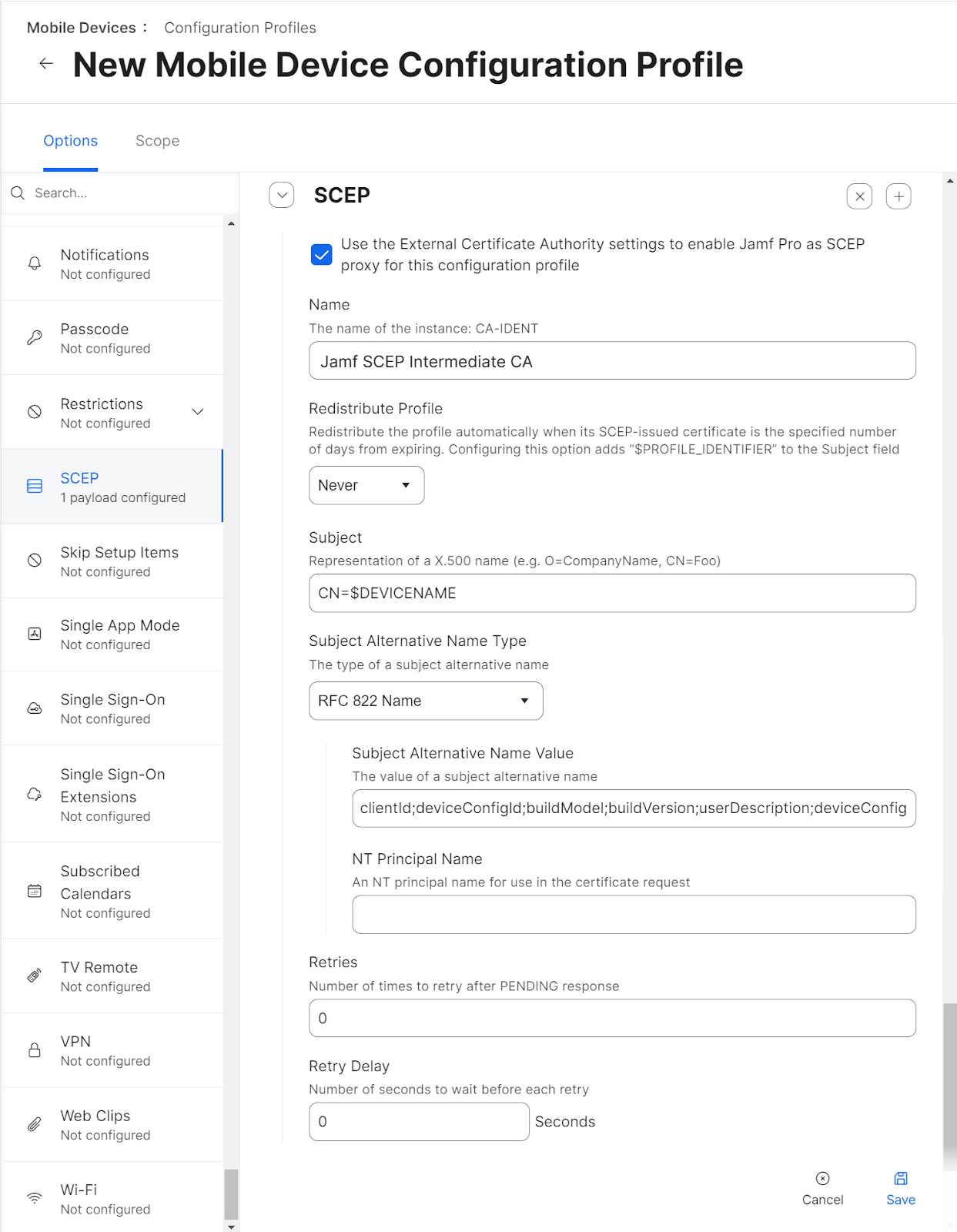Click the empty NT Principal Name field

coord(634,914)
